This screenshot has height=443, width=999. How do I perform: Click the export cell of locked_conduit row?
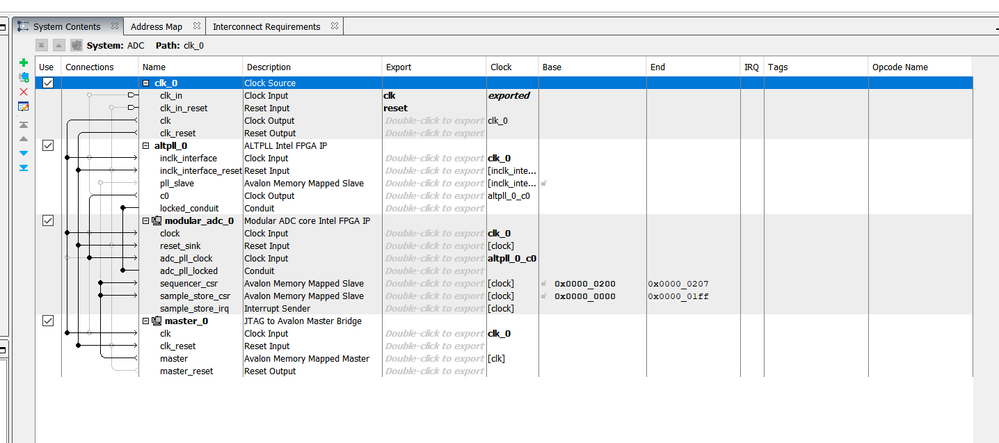(x=435, y=208)
